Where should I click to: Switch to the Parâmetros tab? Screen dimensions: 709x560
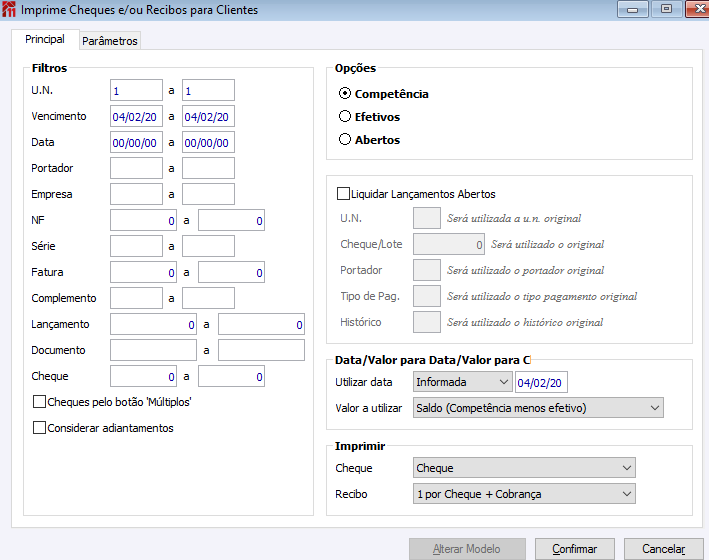click(110, 41)
